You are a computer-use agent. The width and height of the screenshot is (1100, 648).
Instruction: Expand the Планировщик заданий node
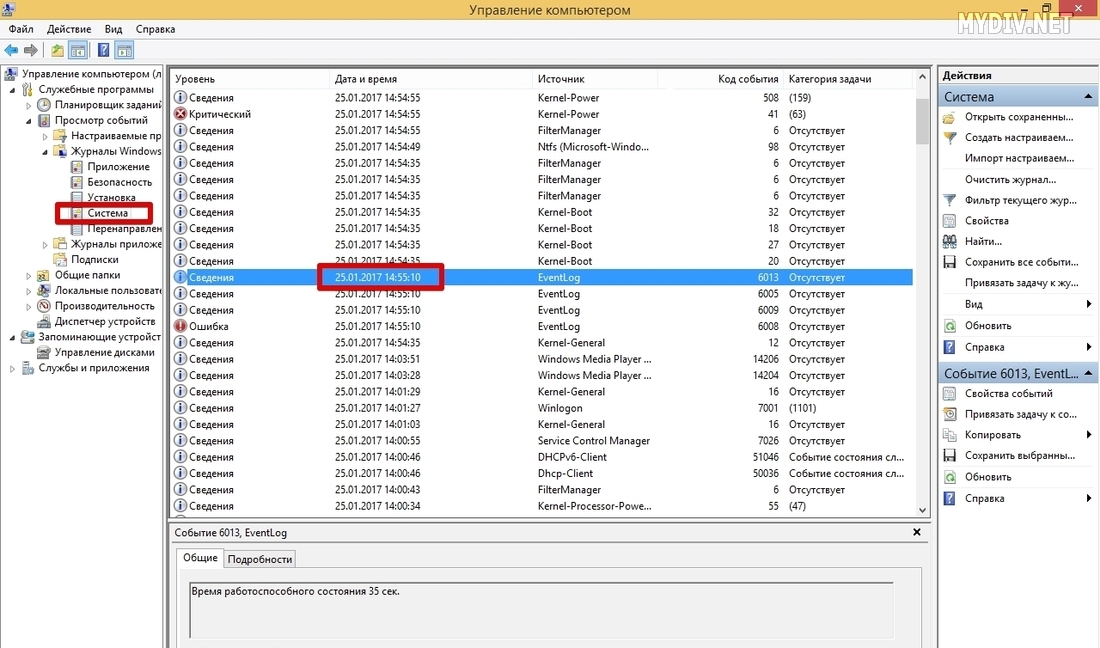pyautogui.click(x=29, y=105)
